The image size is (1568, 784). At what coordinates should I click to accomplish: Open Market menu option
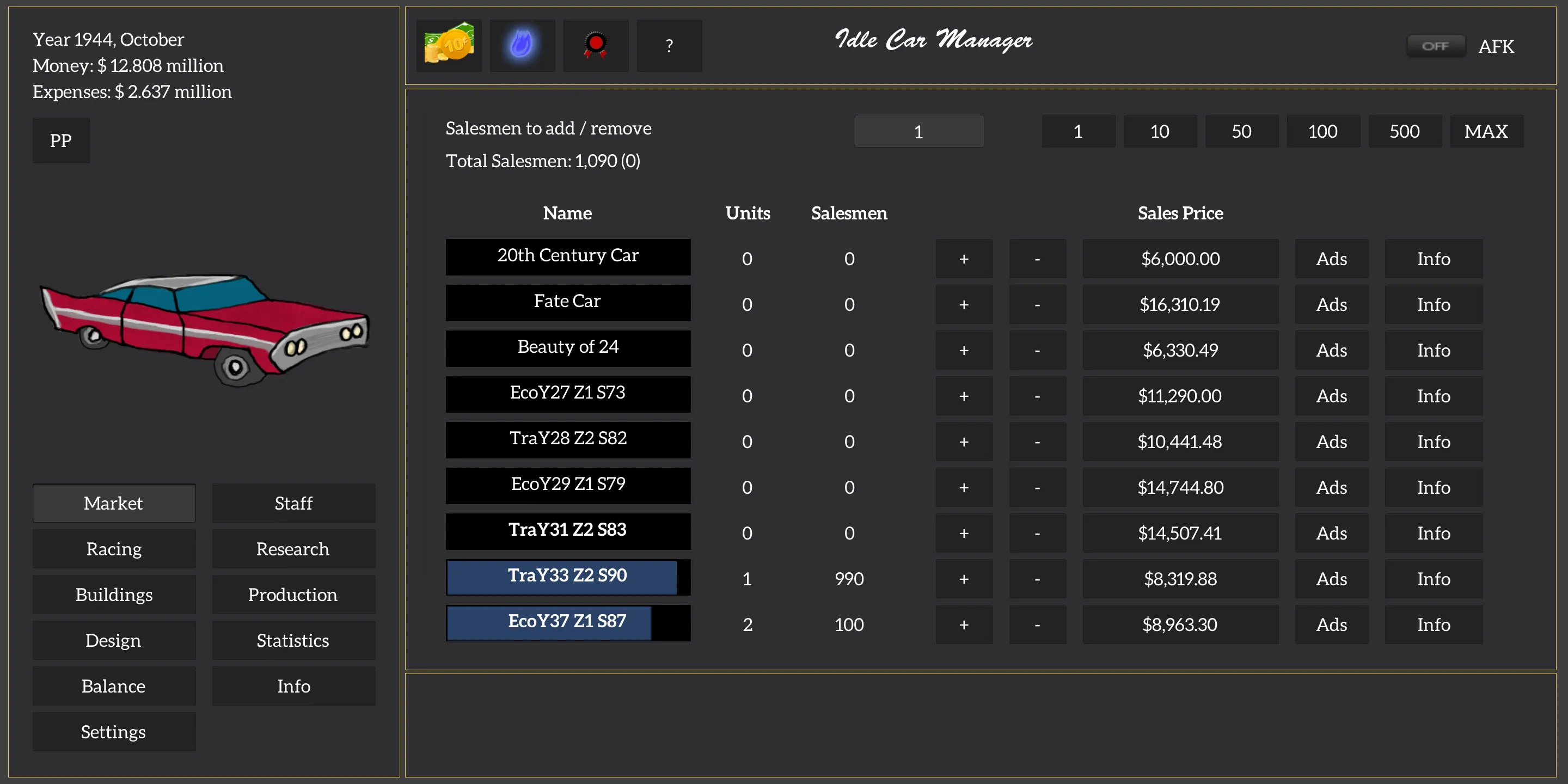(112, 503)
